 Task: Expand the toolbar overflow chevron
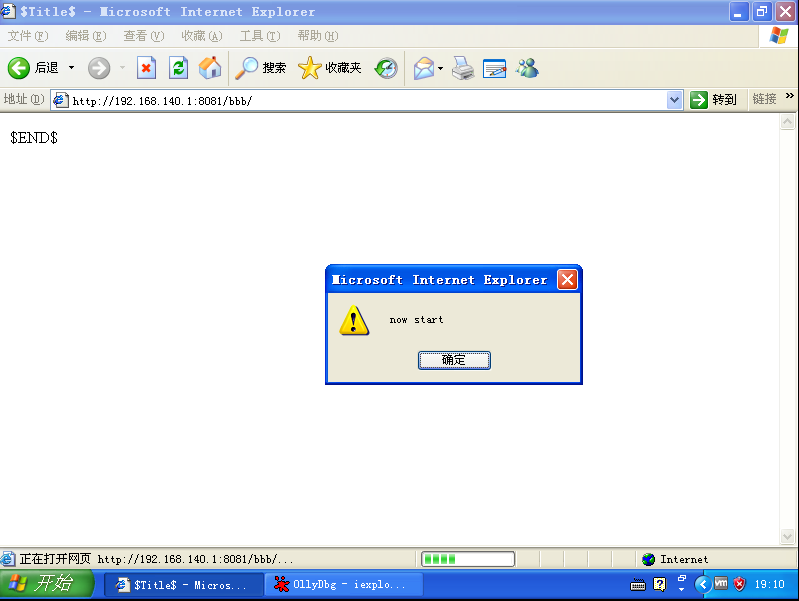coord(790,96)
